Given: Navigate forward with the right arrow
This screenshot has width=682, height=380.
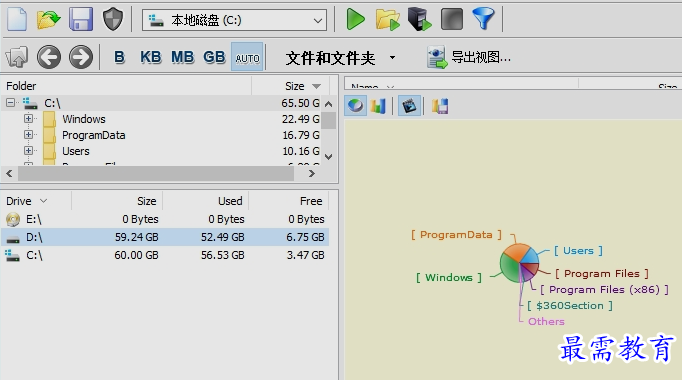Looking at the screenshot, I should tap(81, 57).
